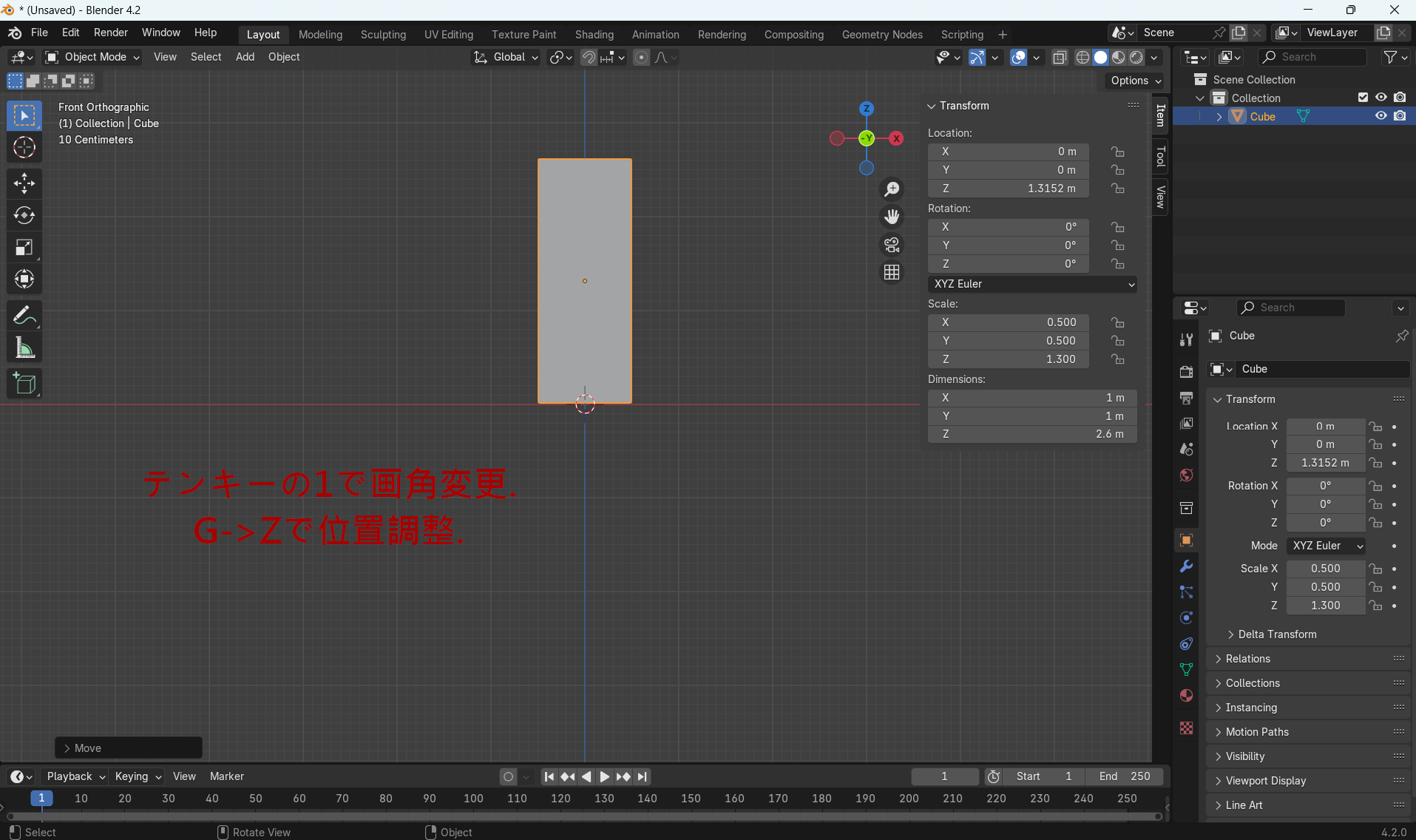The width and height of the screenshot is (1416, 840).
Task: Click the Z axis on the navigation gizmo
Action: coord(867,109)
